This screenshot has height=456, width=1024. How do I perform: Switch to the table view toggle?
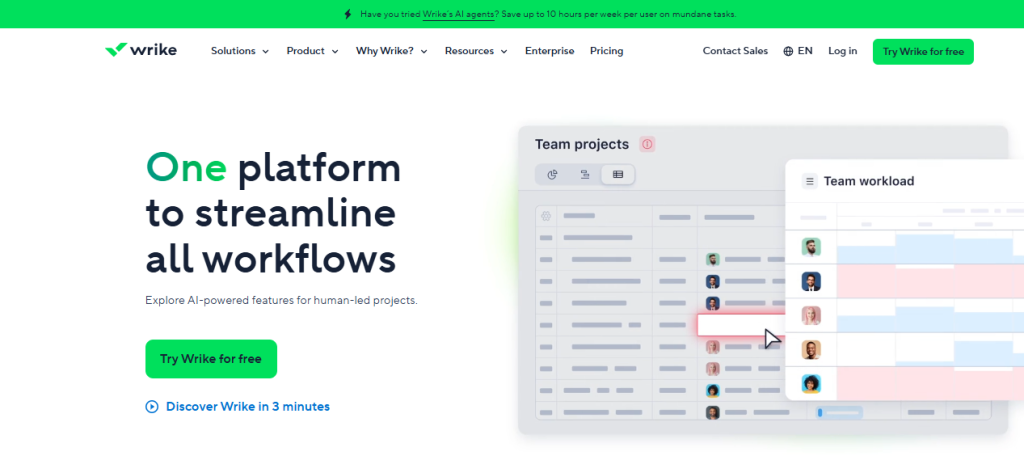617,174
